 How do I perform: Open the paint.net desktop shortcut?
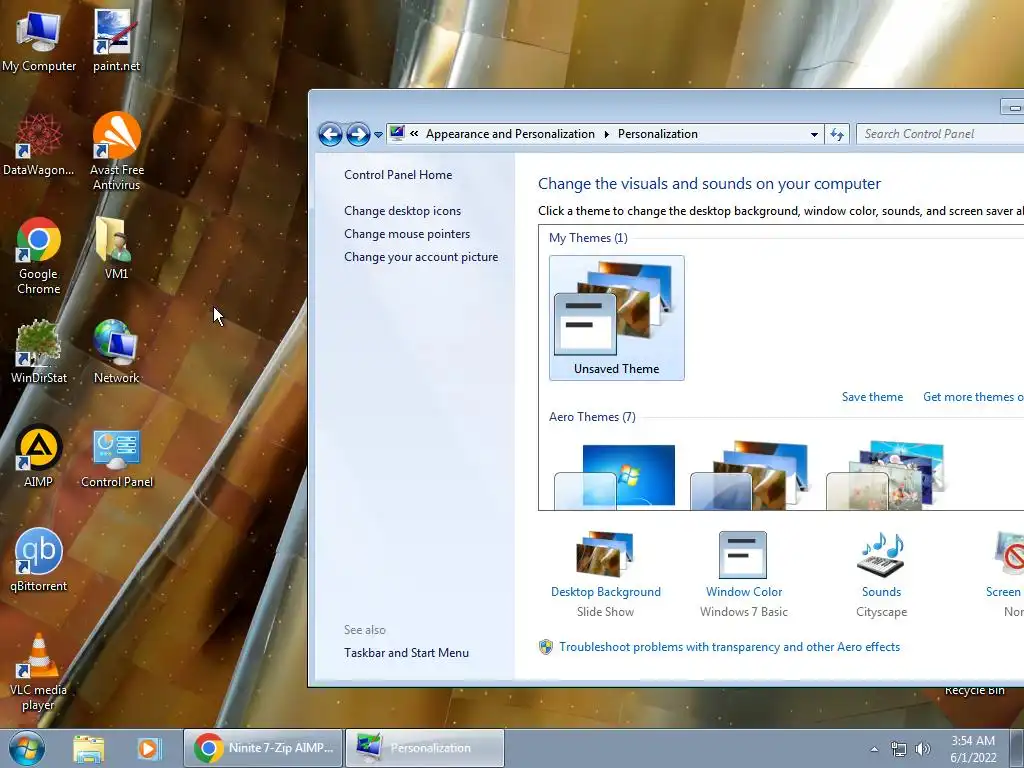click(x=116, y=41)
